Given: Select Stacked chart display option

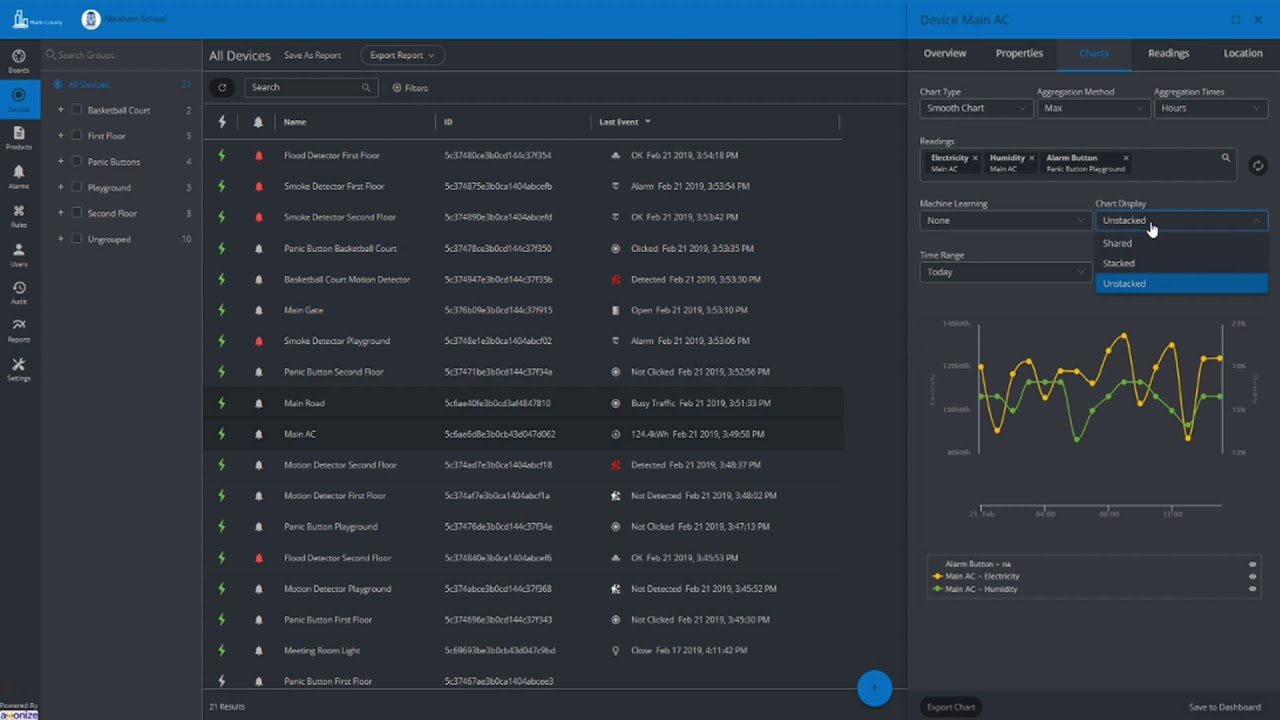Looking at the screenshot, I should pyautogui.click(x=1181, y=263).
